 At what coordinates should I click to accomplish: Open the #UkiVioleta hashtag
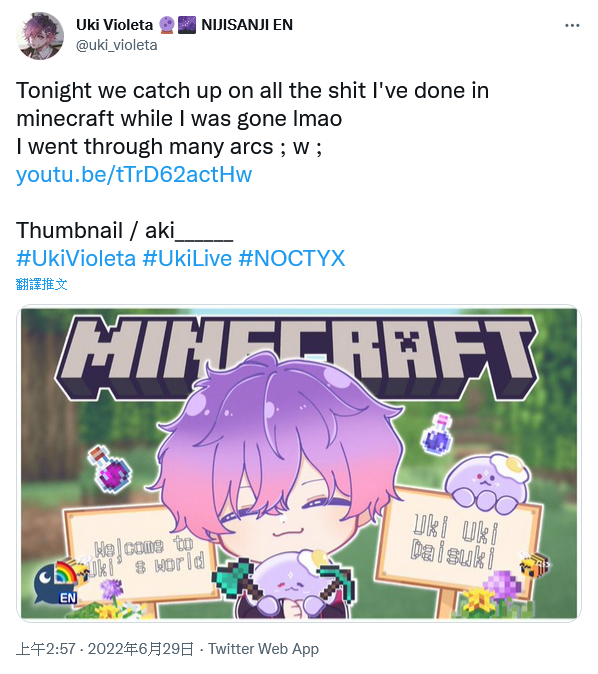tap(76, 258)
